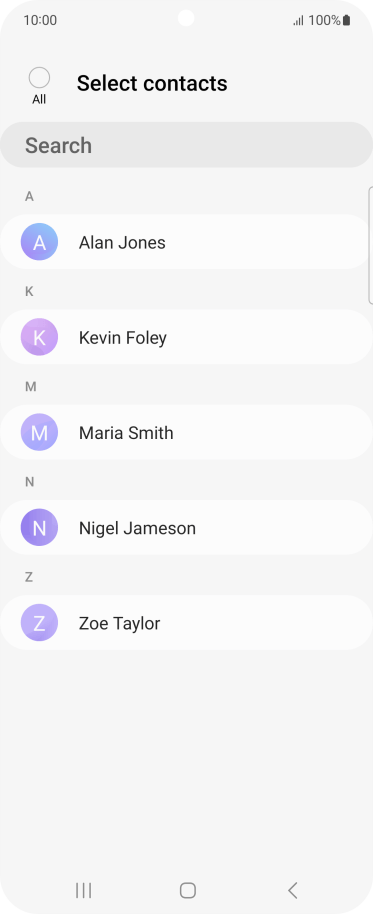Screen dimensions: 373x914
Task: Tap the signal strength indicator
Action: pyautogui.click(x=298, y=21)
